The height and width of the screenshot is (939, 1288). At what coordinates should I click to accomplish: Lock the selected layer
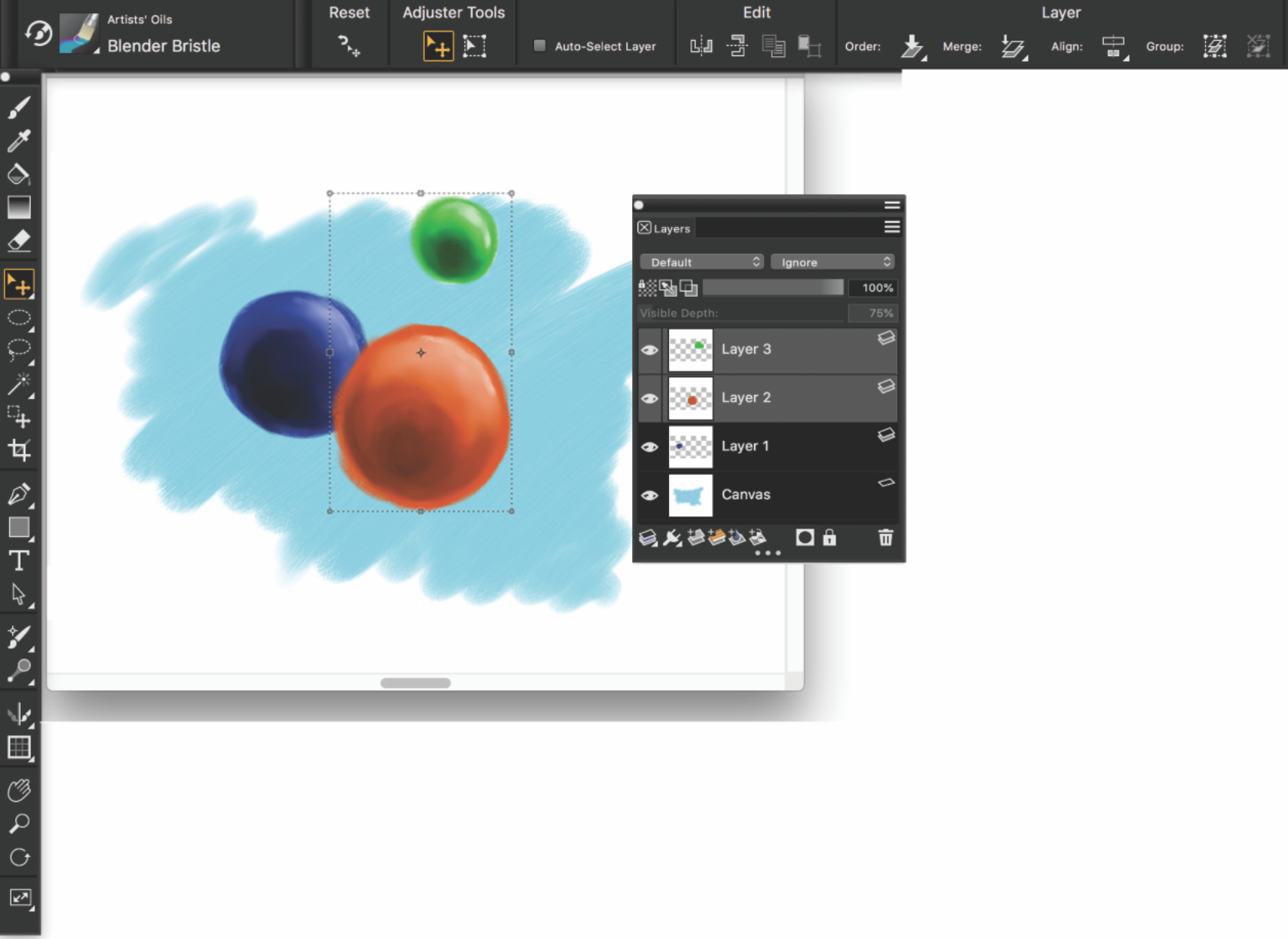(831, 538)
